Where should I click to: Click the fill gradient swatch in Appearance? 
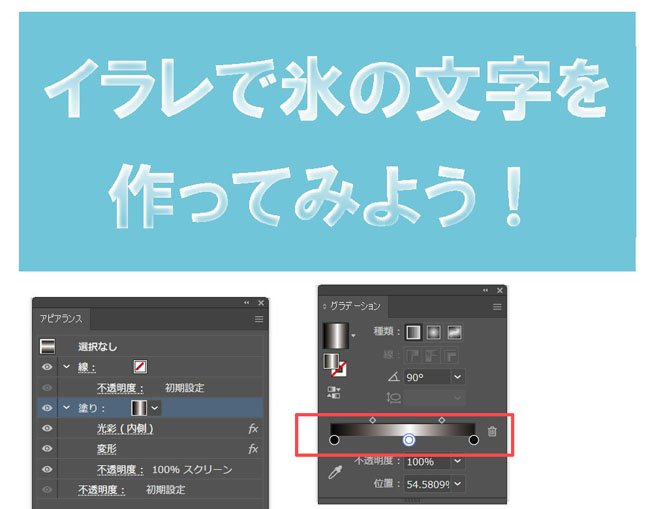click(139, 408)
